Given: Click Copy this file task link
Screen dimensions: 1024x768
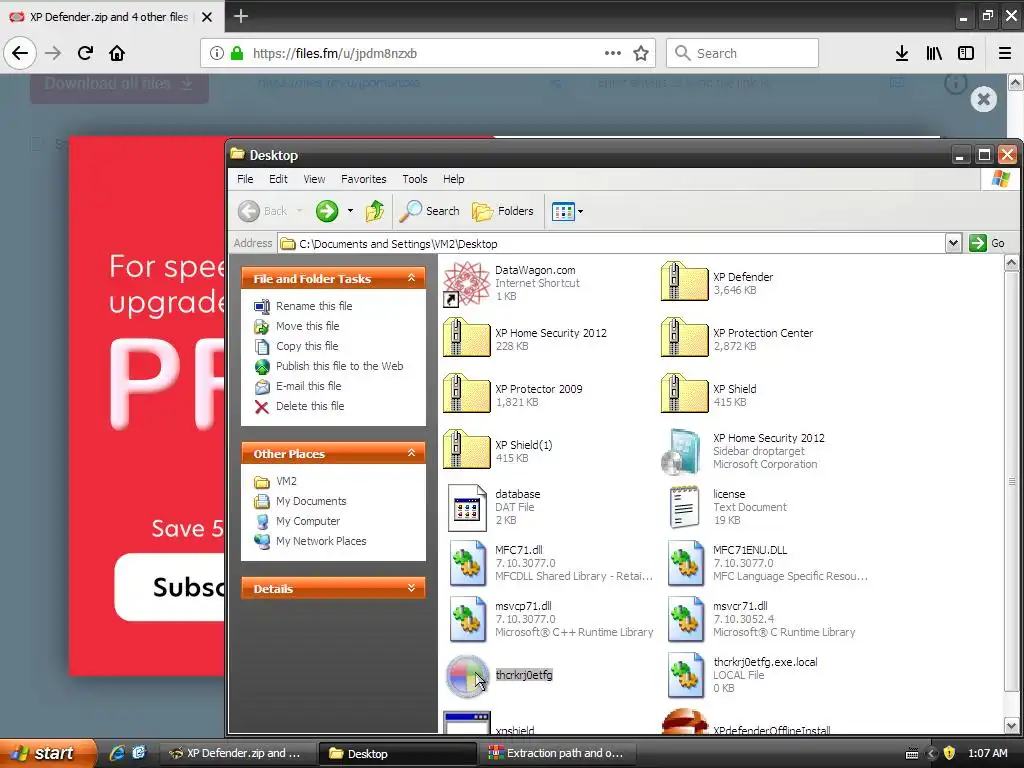Looking at the screenshot, I should point(307,346).
